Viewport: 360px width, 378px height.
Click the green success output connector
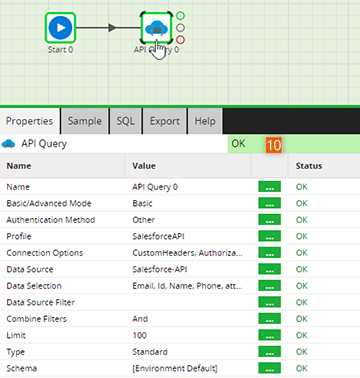(x=180, y=15)
